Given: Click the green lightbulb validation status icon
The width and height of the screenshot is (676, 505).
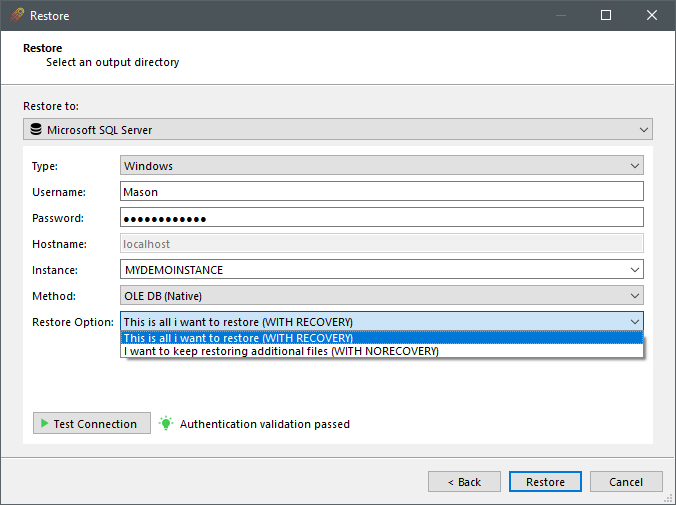Looking at the screenshot, I should 165,424.
